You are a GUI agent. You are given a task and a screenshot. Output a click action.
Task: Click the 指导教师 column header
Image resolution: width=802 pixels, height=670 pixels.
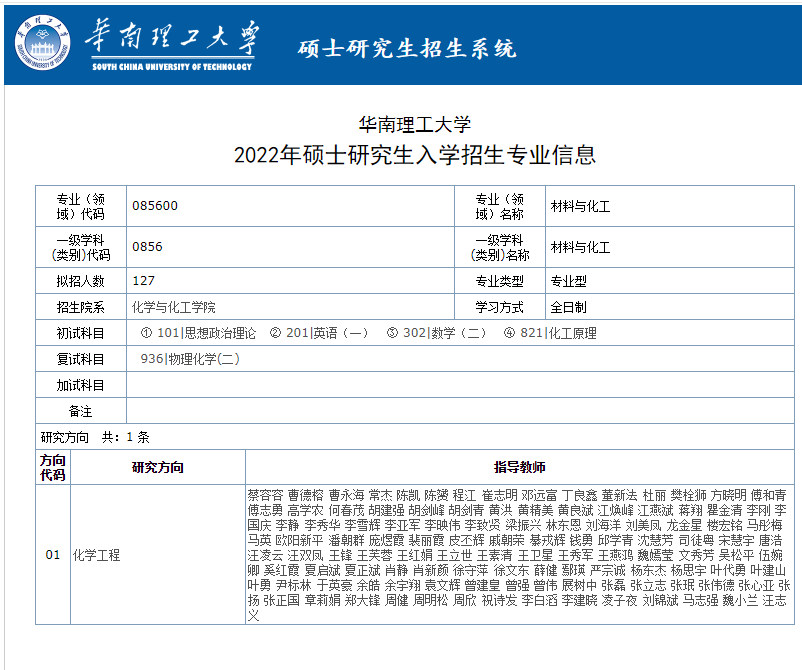(519, 467)
